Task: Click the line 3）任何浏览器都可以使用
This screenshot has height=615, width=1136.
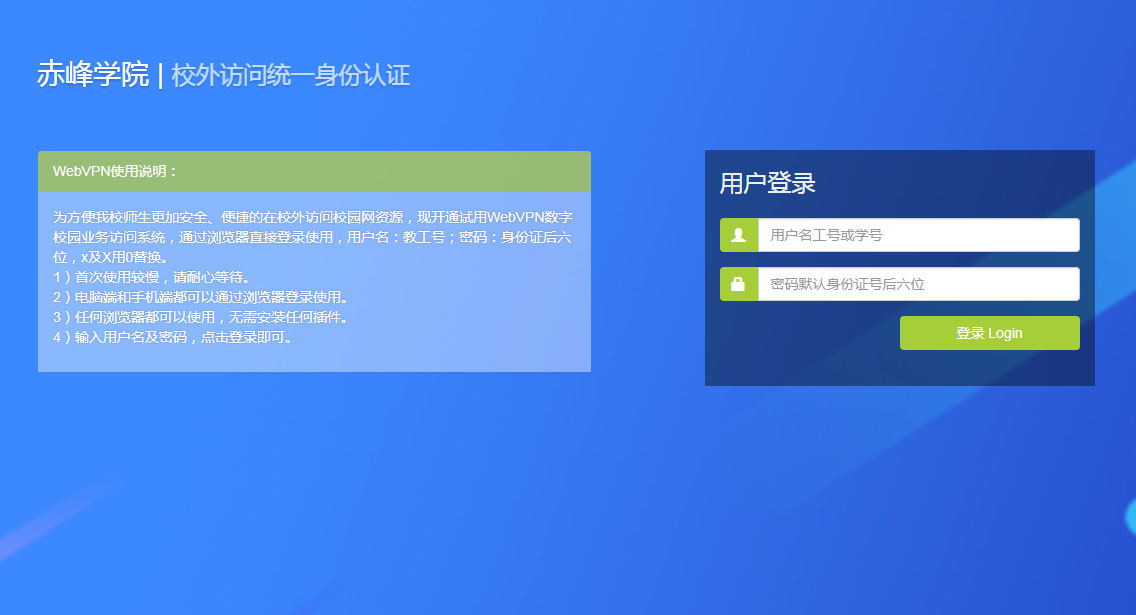Action: 201,317
